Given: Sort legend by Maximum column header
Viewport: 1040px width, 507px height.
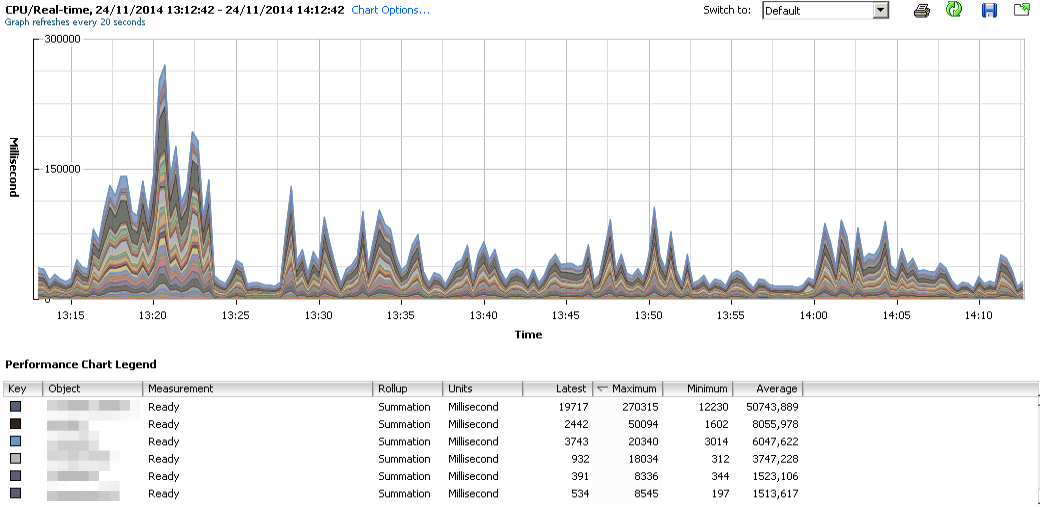Looking at the screenshot, I should tap(632, 389).
